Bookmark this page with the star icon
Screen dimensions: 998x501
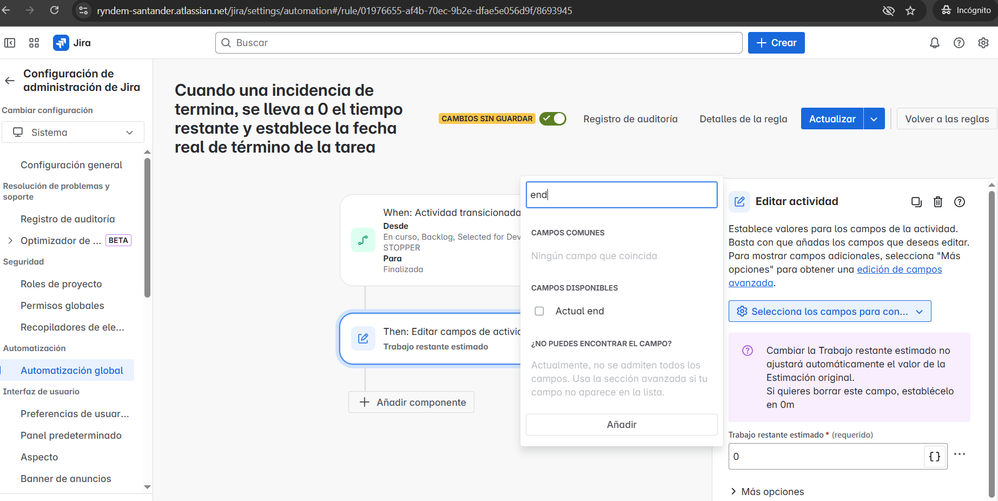910,10
